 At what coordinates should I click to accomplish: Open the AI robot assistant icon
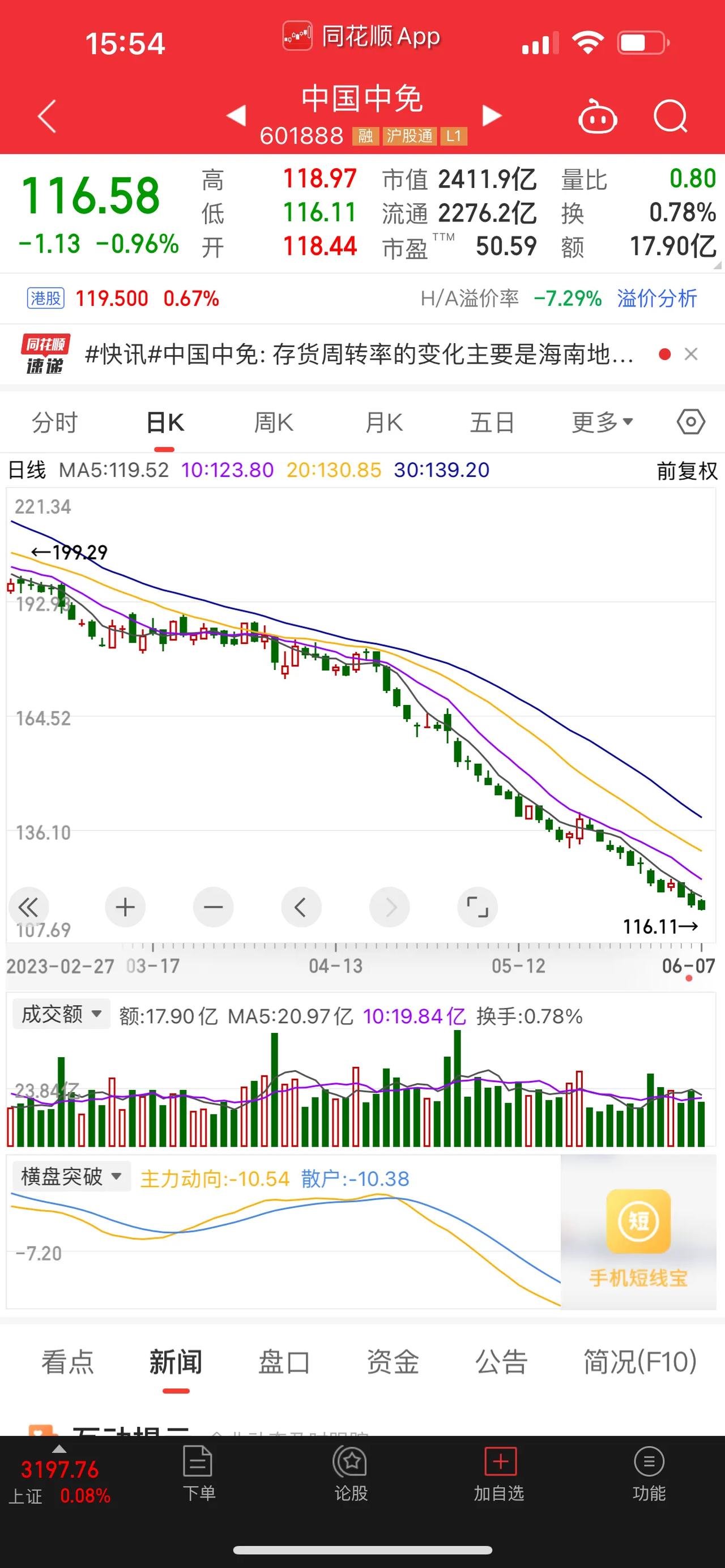point(597,116)
